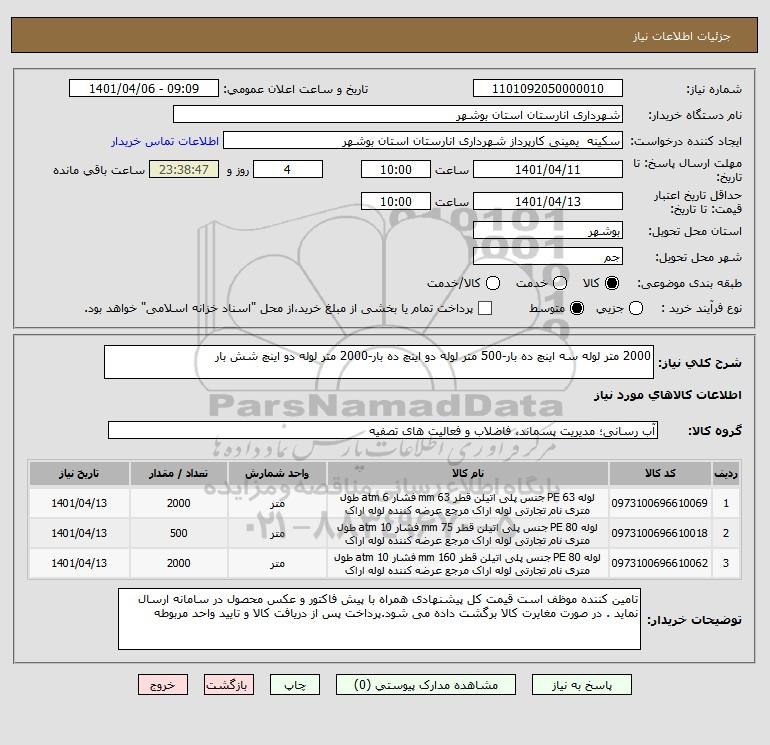Click the توضیحات خریدار text area

click(379, 619)
